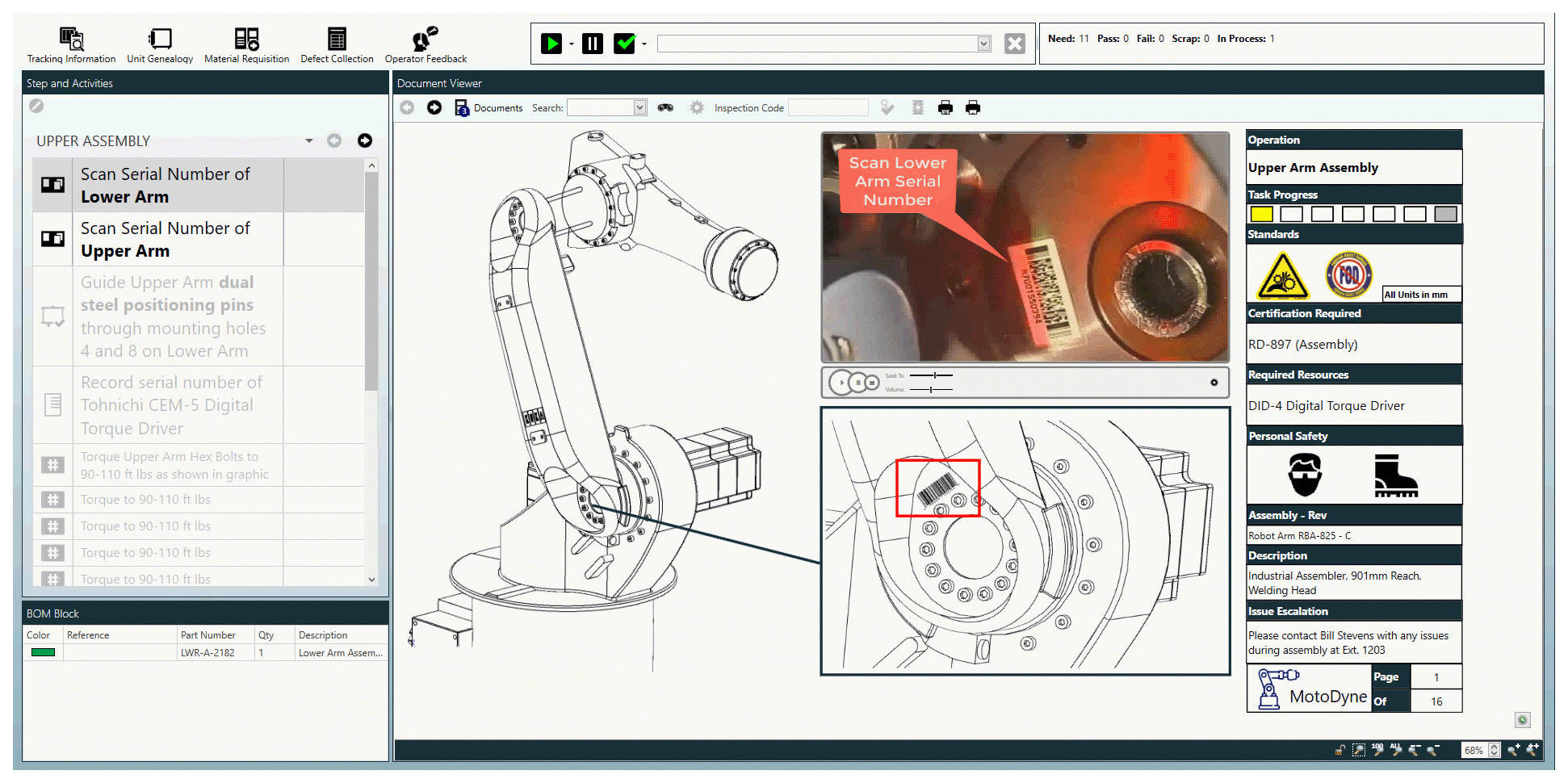The width and height of the screenshot is (1568, 783).
Task: Click the FOD standard badge icon
Action: tap(1348, 275)
